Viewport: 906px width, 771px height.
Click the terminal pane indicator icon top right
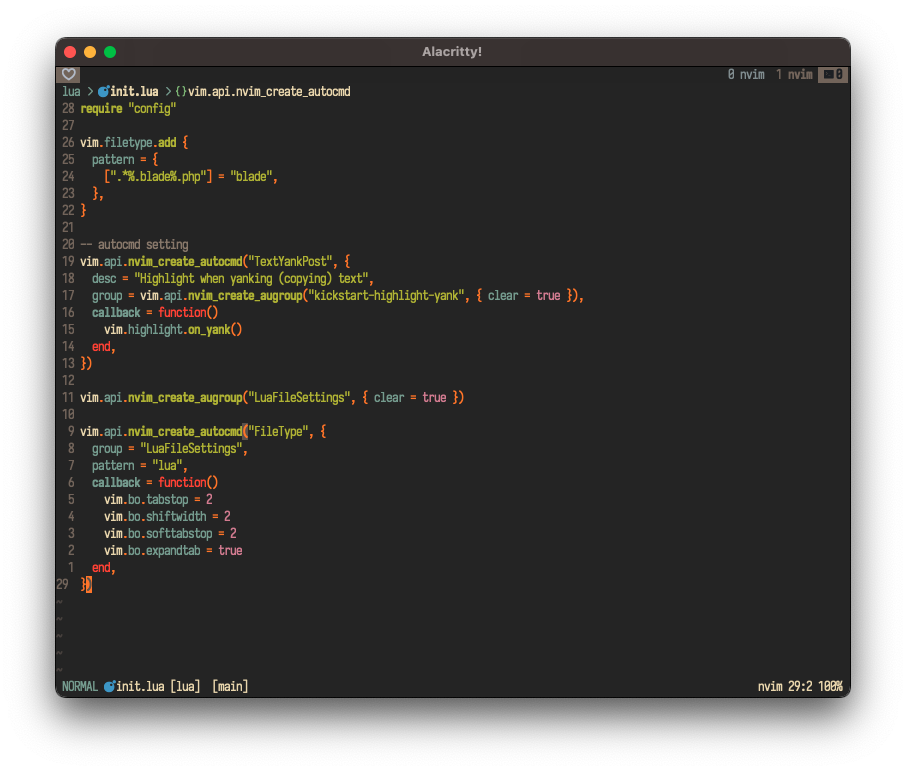pos(833,74)
